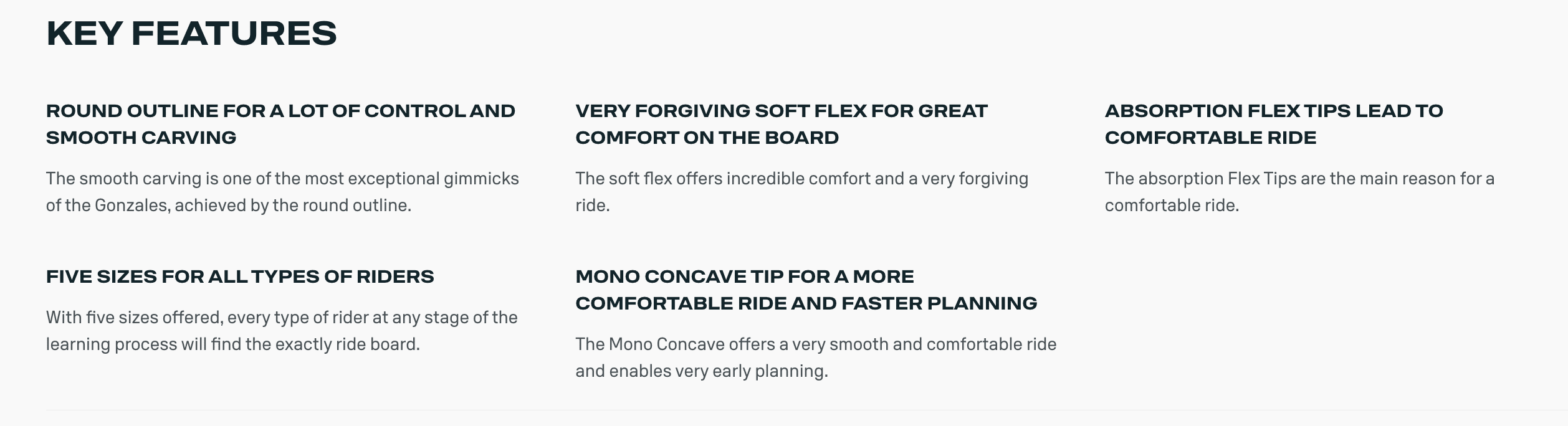Click the 'Five Sizes for All Types of Riders' heading
Screen dimensions: 1568x426
240,276
